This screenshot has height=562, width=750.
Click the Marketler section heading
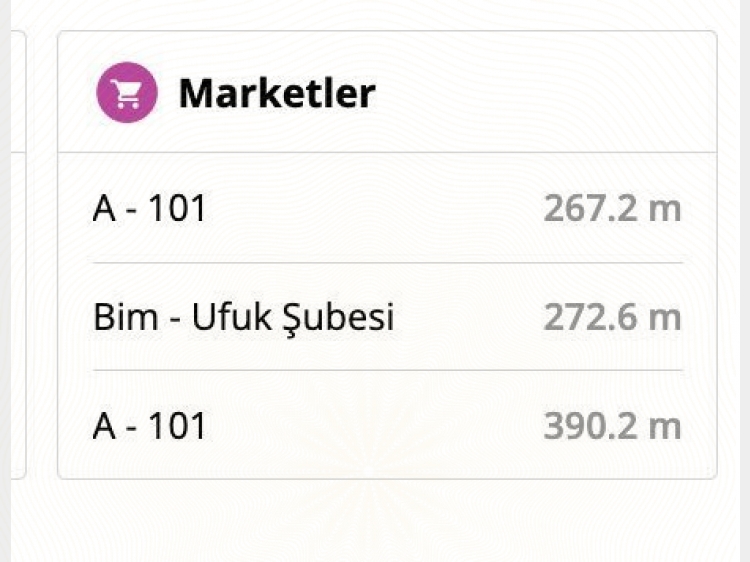click(x=277, y=93)
